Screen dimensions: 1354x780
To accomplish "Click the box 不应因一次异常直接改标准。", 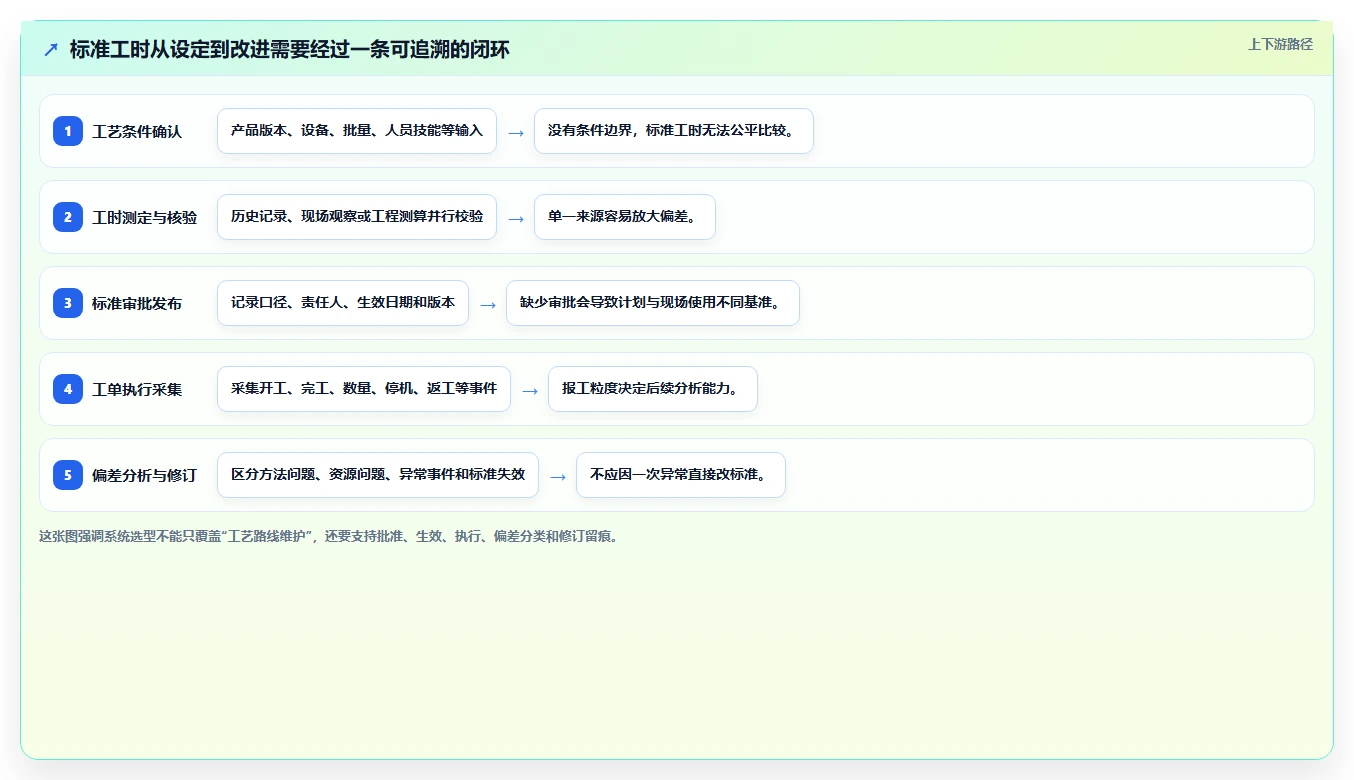I will (681, 475).
